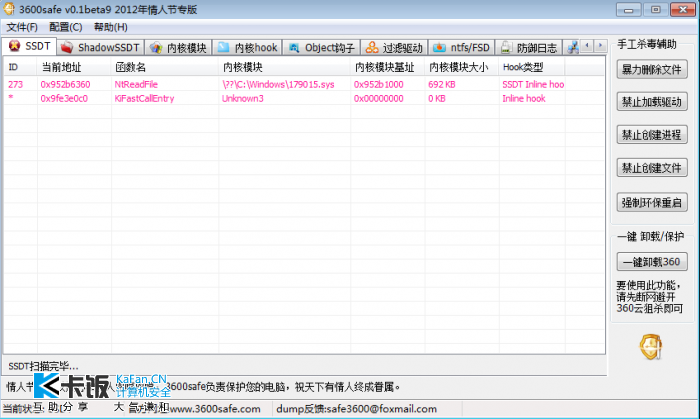Click the 179015.sys module path cell
The height and width of the screenshot is (419, 700).
coord(278,84)
